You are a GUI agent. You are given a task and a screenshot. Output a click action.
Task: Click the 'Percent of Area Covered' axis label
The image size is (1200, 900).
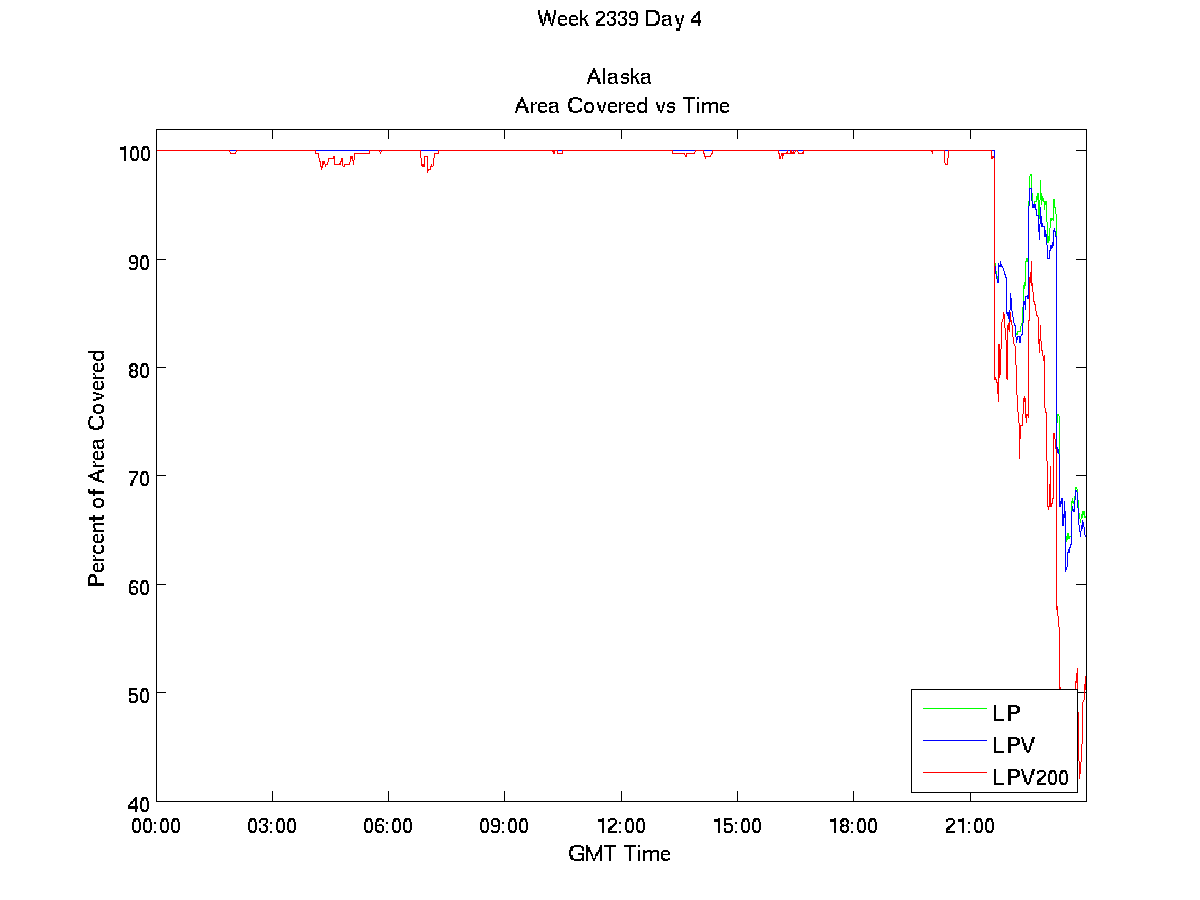tap(97, 468)
